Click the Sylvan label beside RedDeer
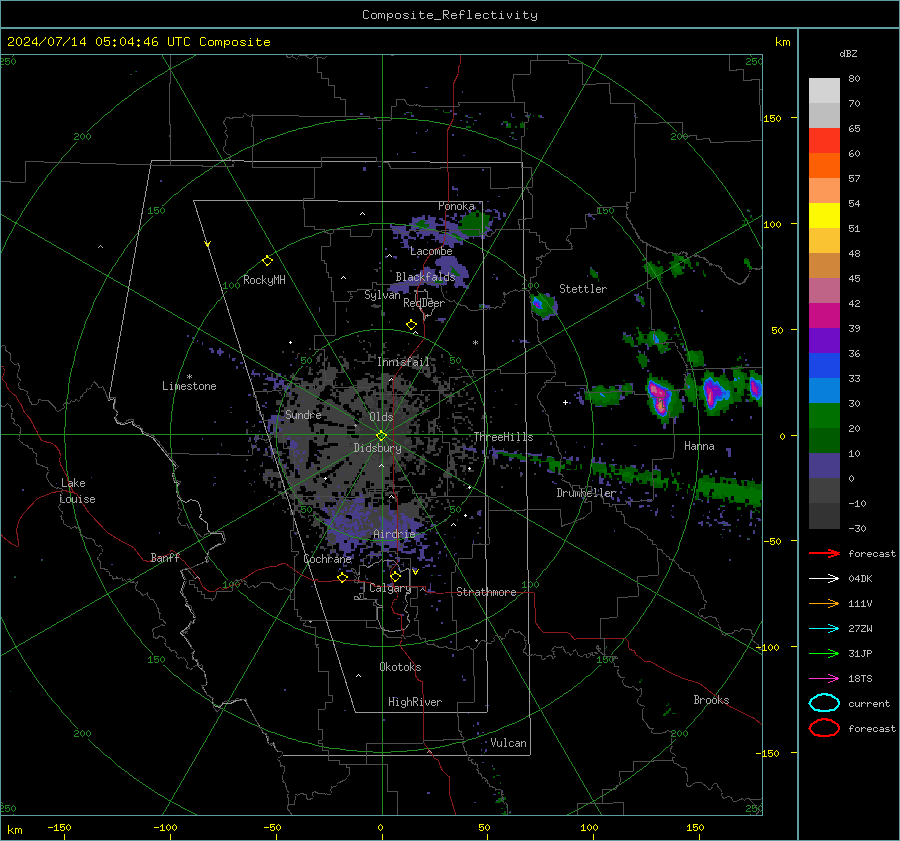 382,294
